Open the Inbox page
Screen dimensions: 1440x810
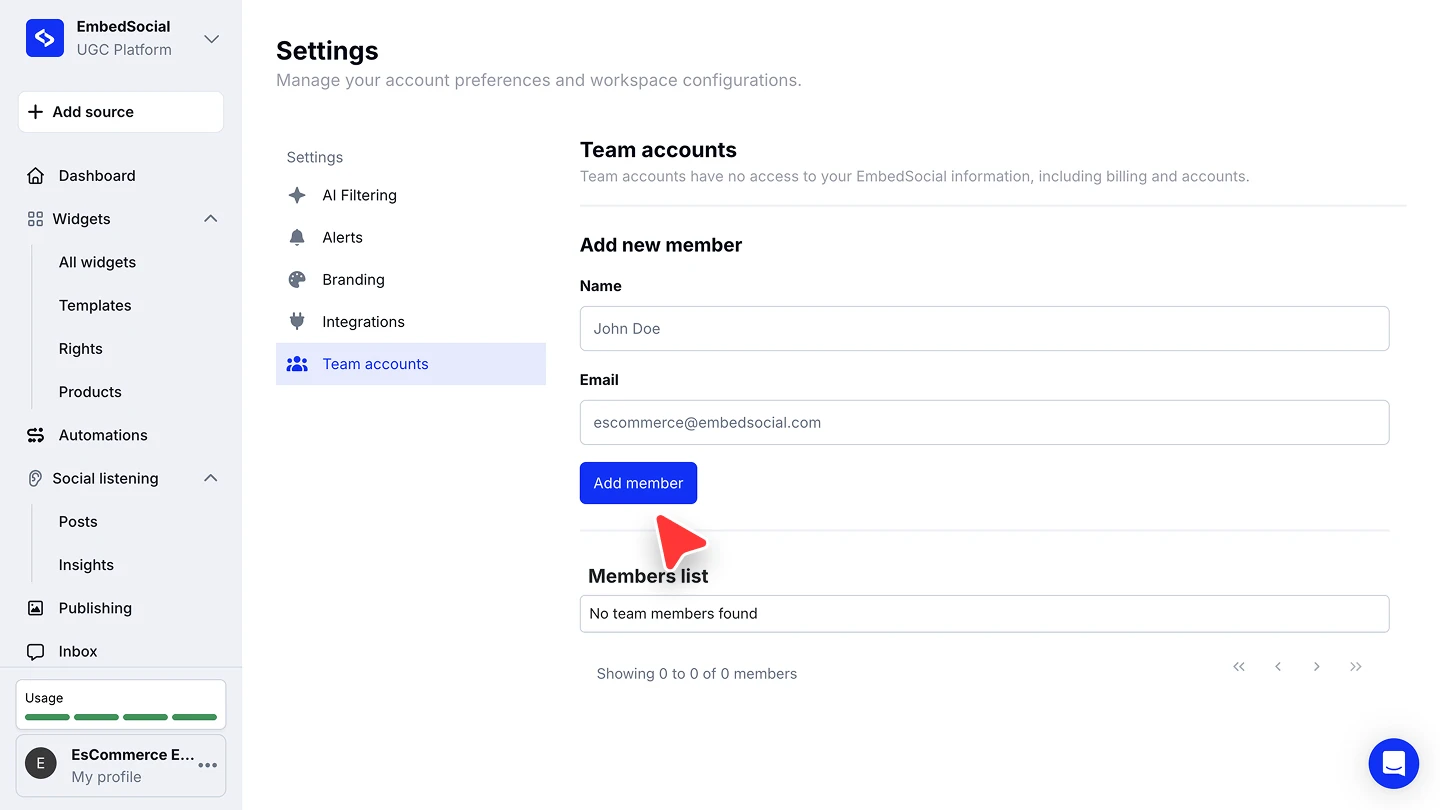coord(78,652)
